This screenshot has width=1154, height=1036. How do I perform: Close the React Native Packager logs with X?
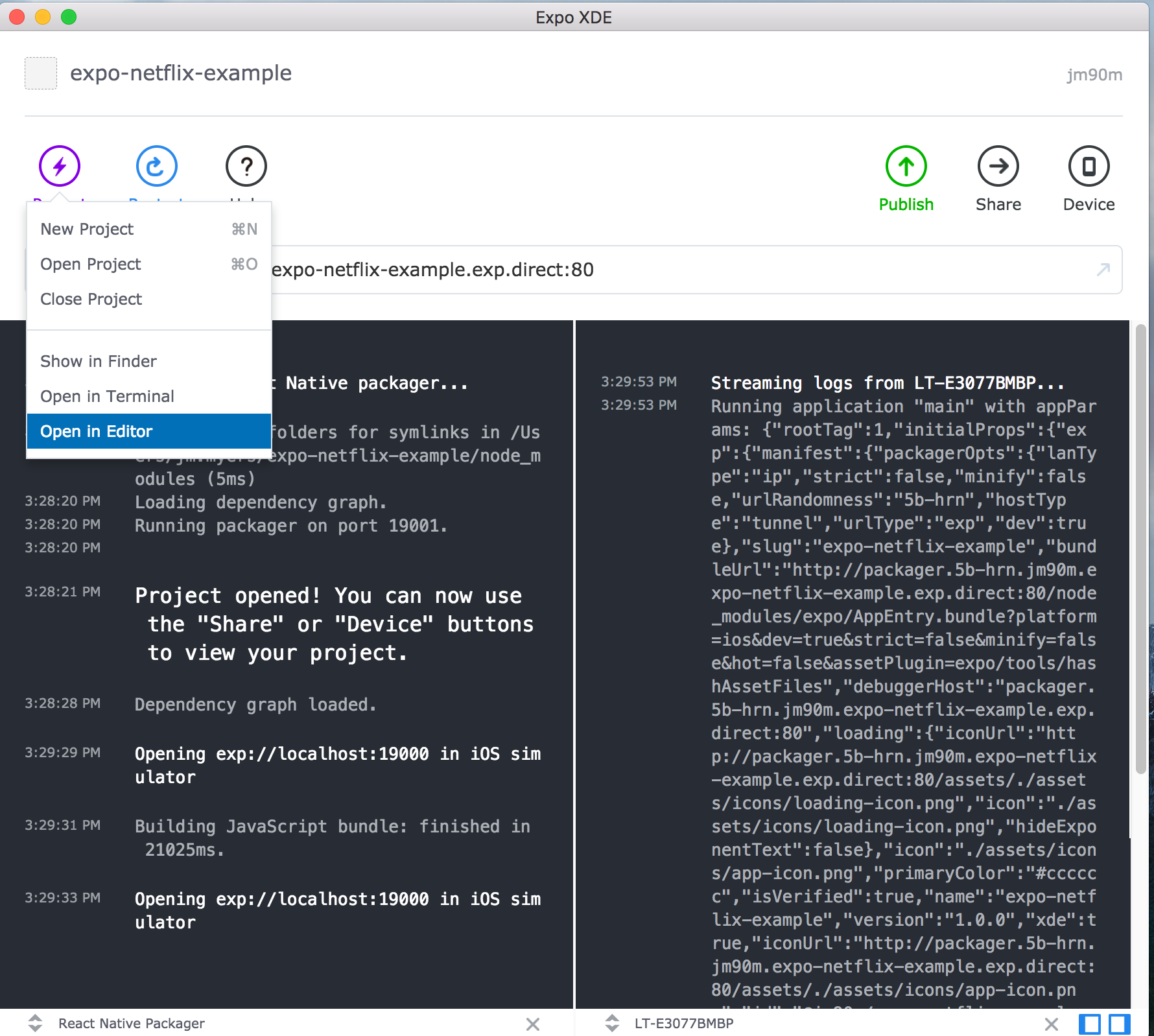pos(533,1024)
